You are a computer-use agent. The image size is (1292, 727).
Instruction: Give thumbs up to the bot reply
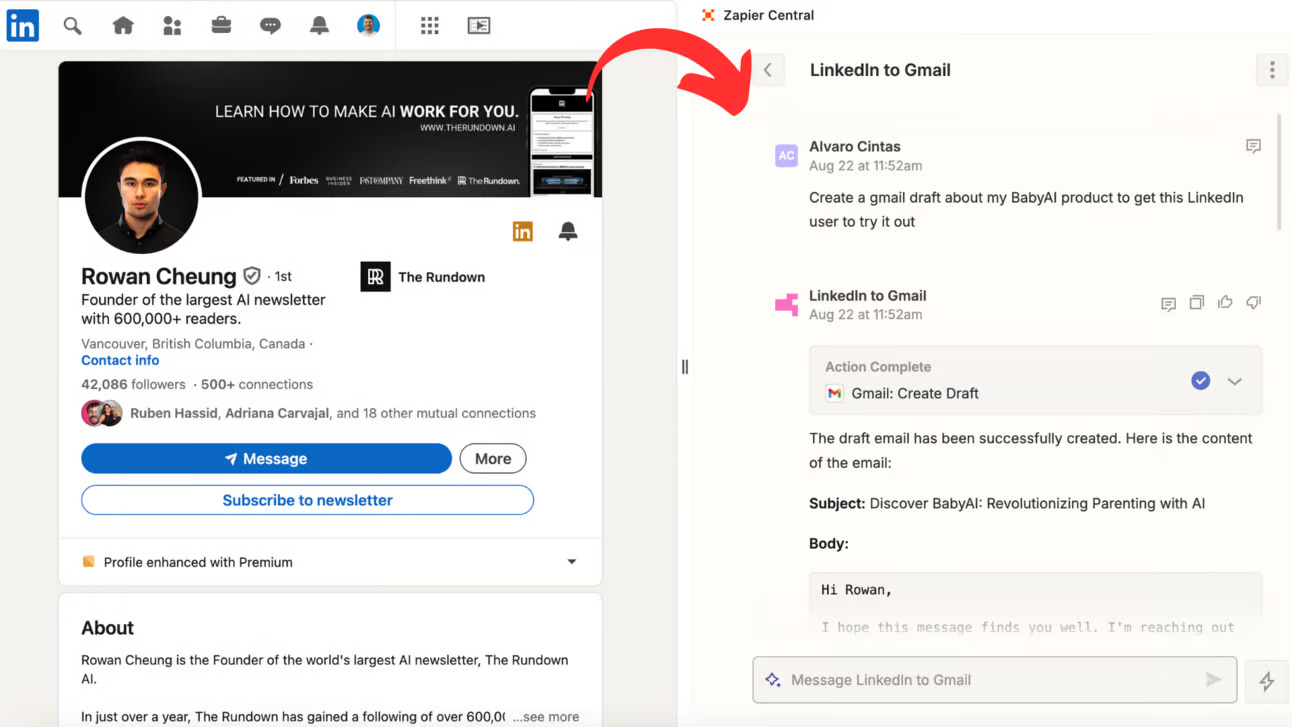click(x=1225, y=302)
